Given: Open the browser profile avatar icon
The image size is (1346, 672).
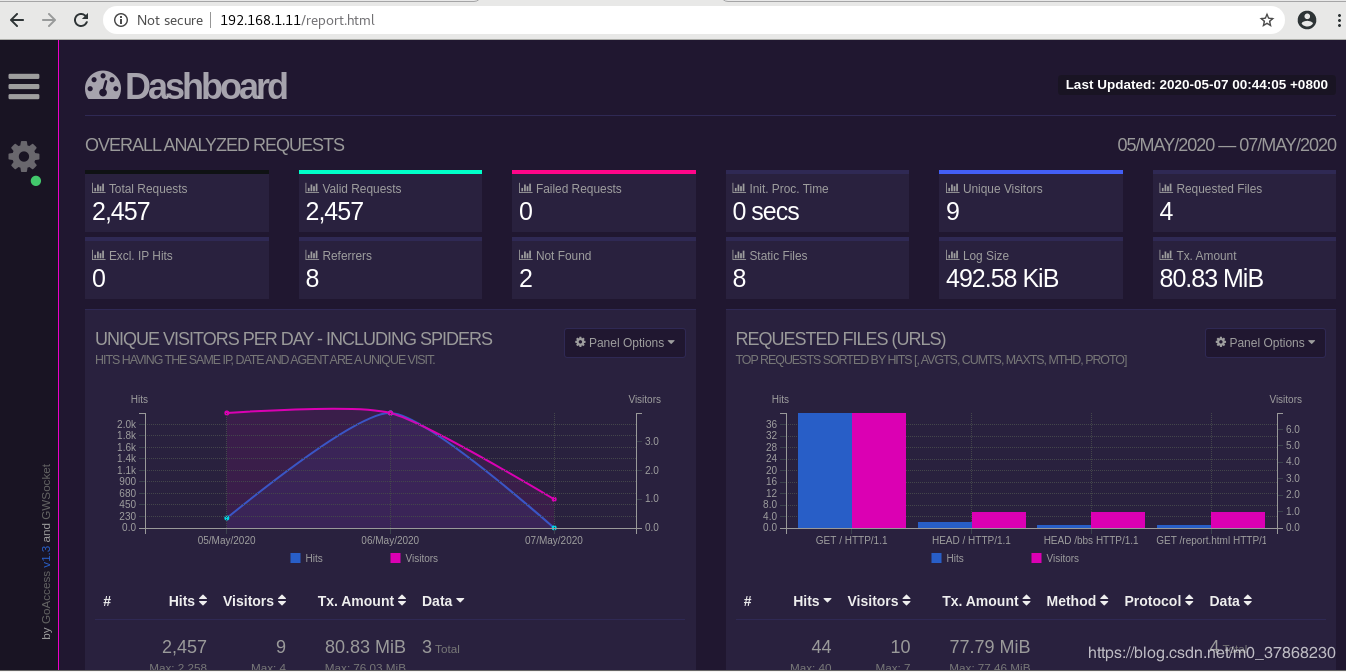Looking at the screenshot, I should point(1306,20).
